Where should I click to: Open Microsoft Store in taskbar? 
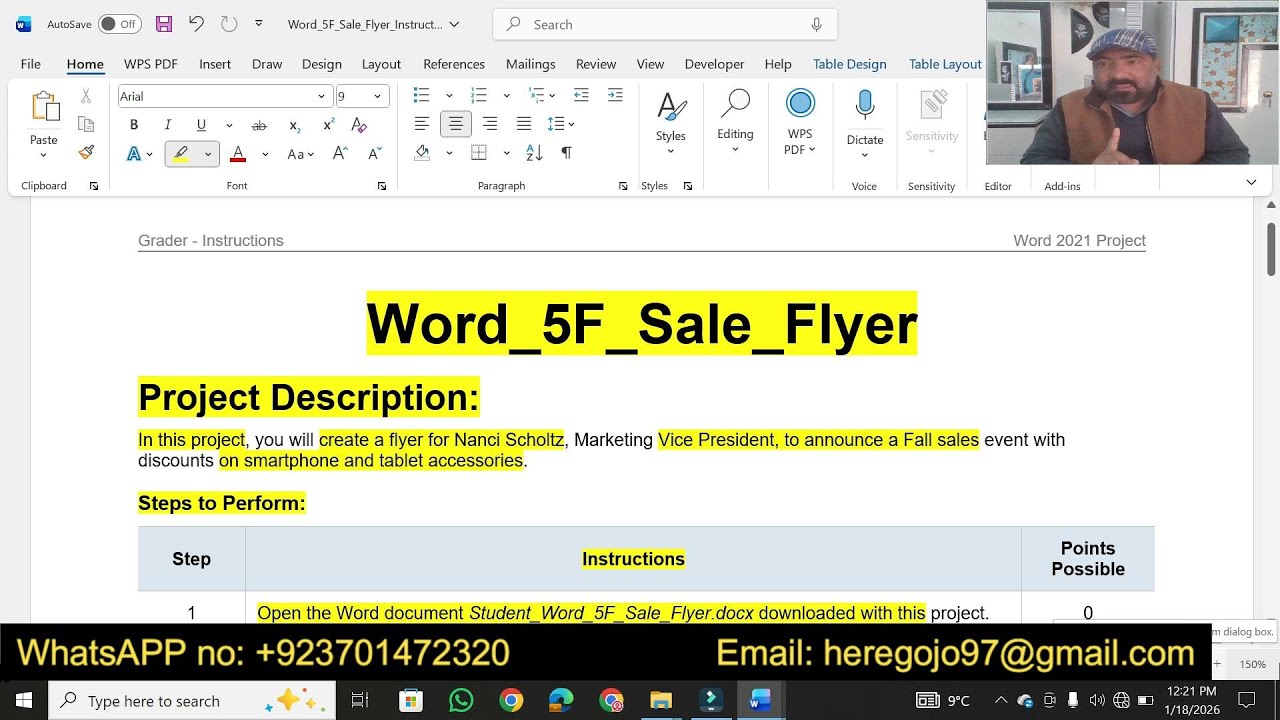(410, 700)
